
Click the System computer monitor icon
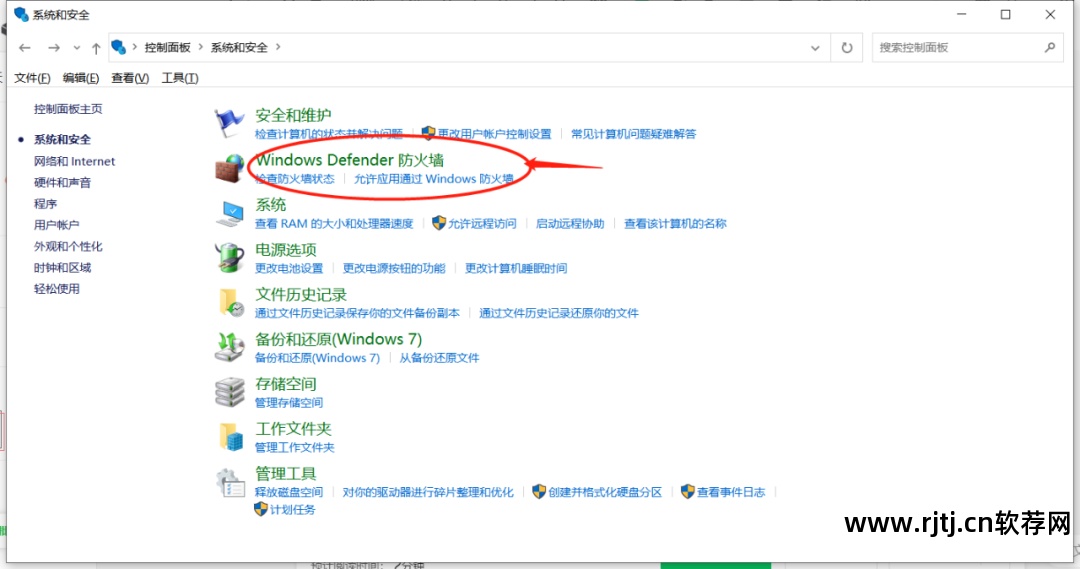pyautogui.click(x=229, y=213)
